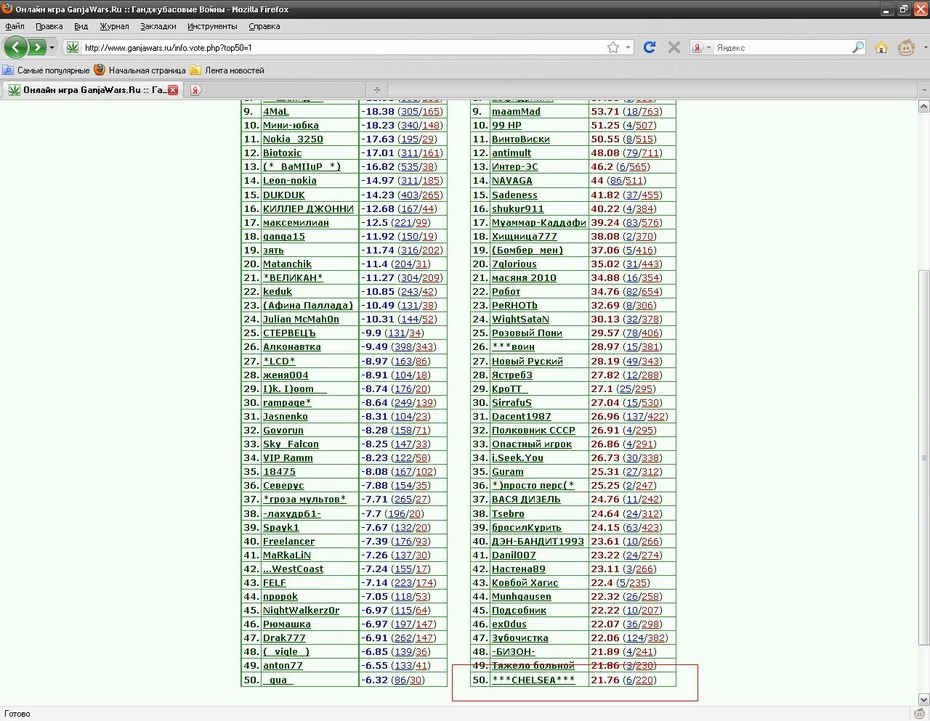Bookmark this page with the star icon
The image size is (930, 721).
(613, 47)
